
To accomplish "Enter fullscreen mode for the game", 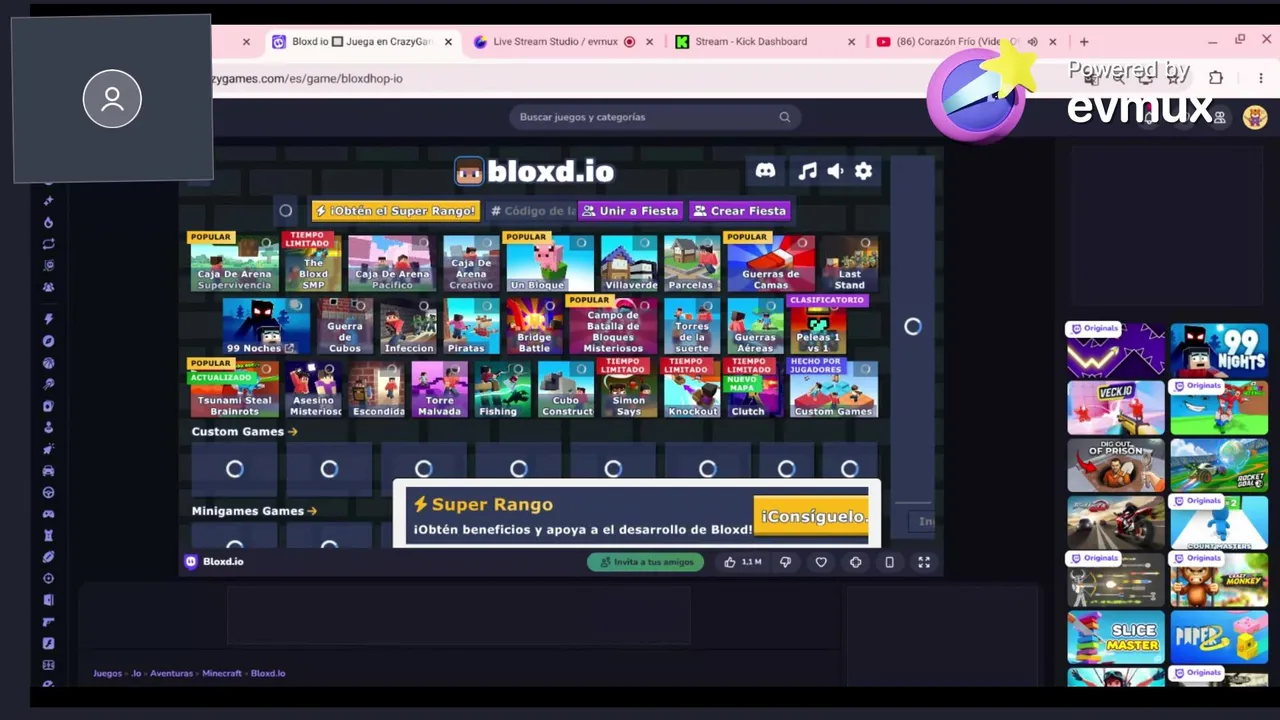I will click(x=924, y=562).
